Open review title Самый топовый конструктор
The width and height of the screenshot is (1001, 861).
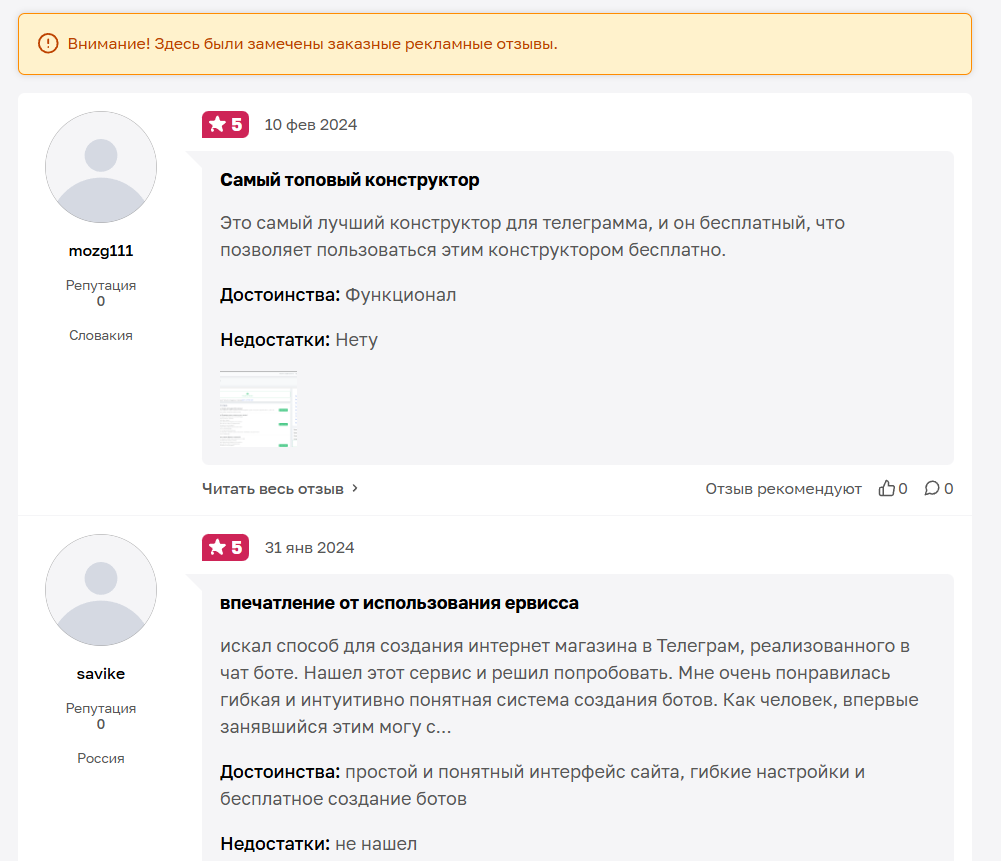[x=350, y=180]
